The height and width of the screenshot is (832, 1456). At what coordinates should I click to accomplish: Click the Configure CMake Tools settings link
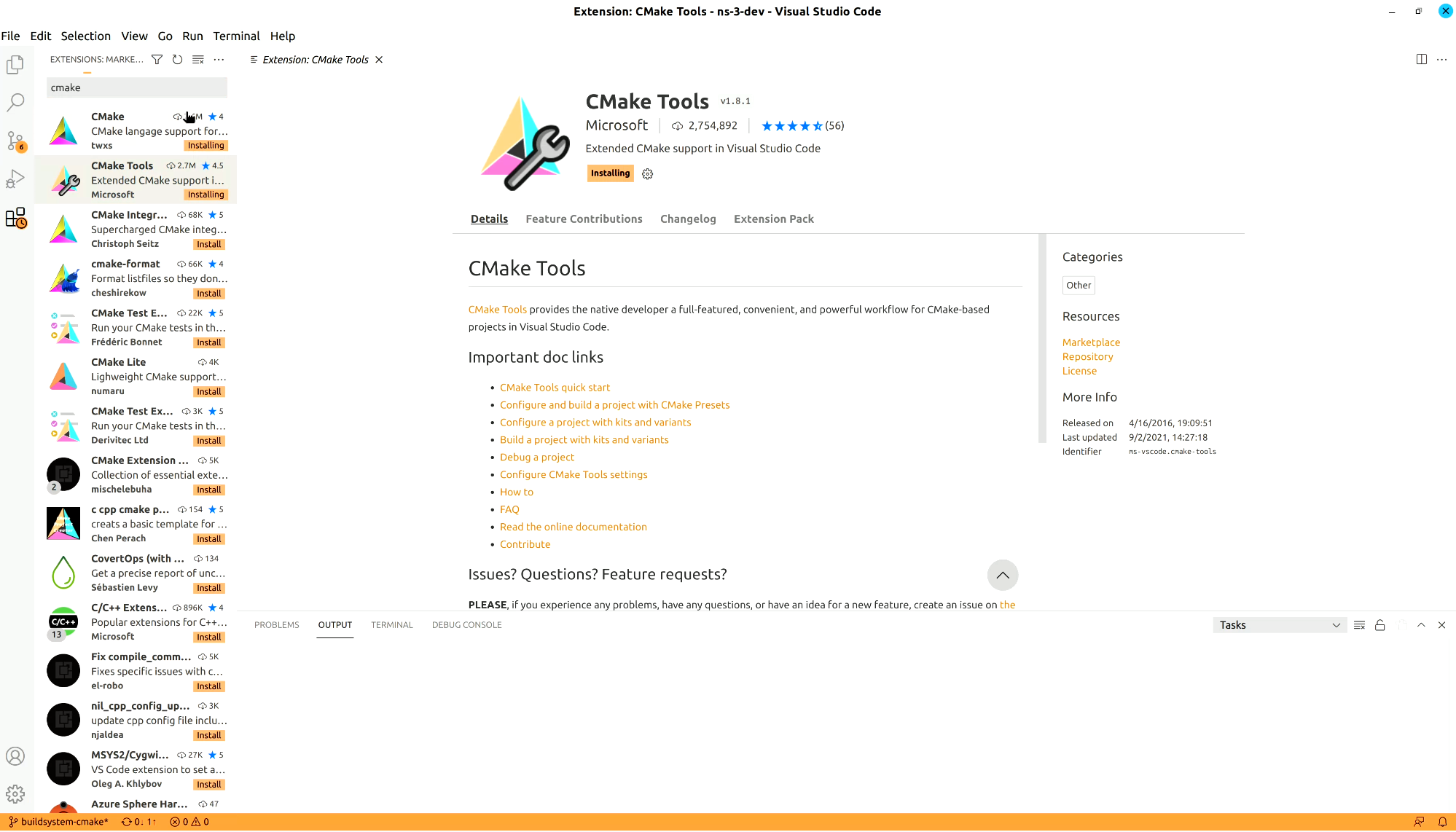[574, 474]
